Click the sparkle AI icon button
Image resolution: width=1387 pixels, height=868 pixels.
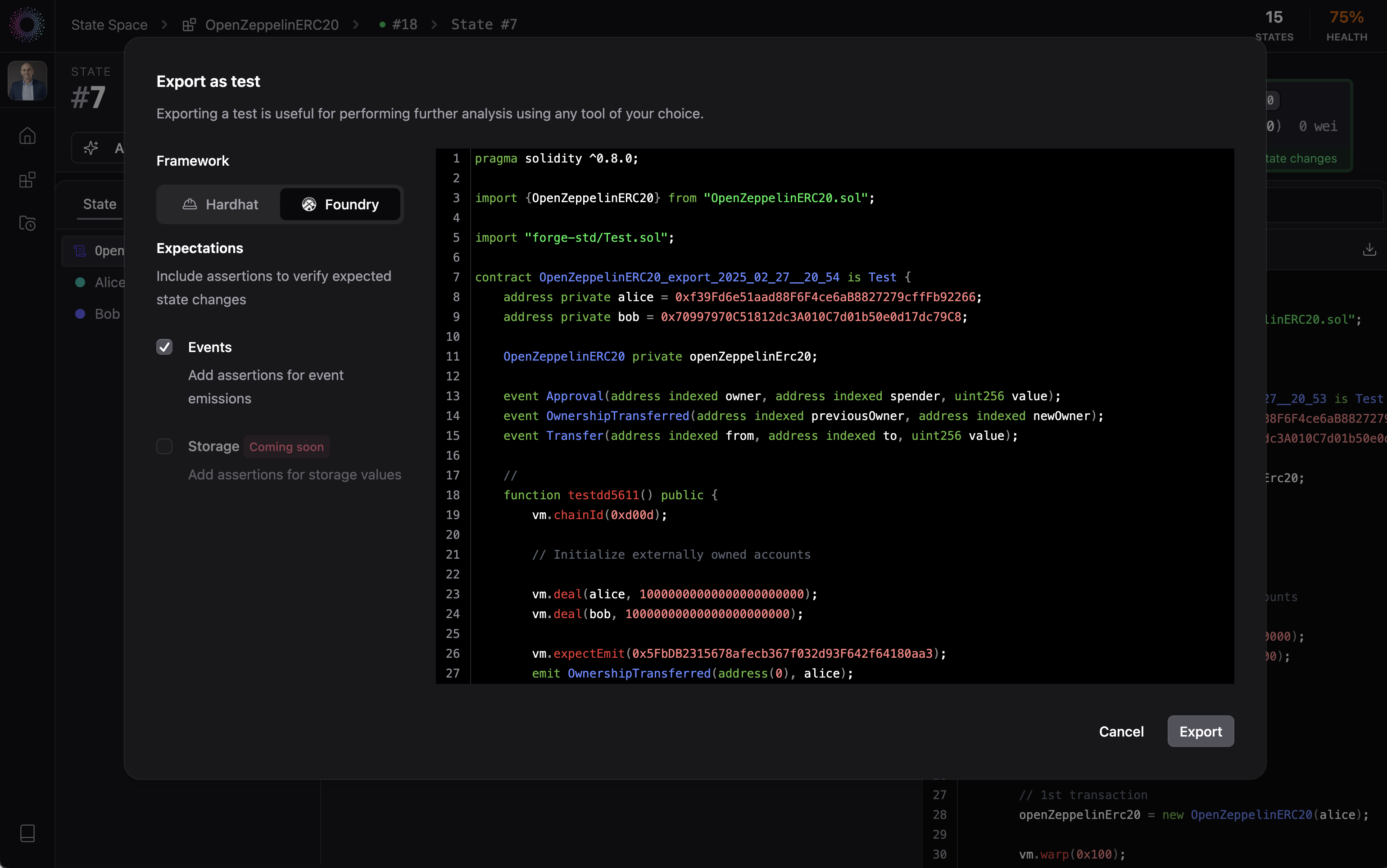[91, 148]
